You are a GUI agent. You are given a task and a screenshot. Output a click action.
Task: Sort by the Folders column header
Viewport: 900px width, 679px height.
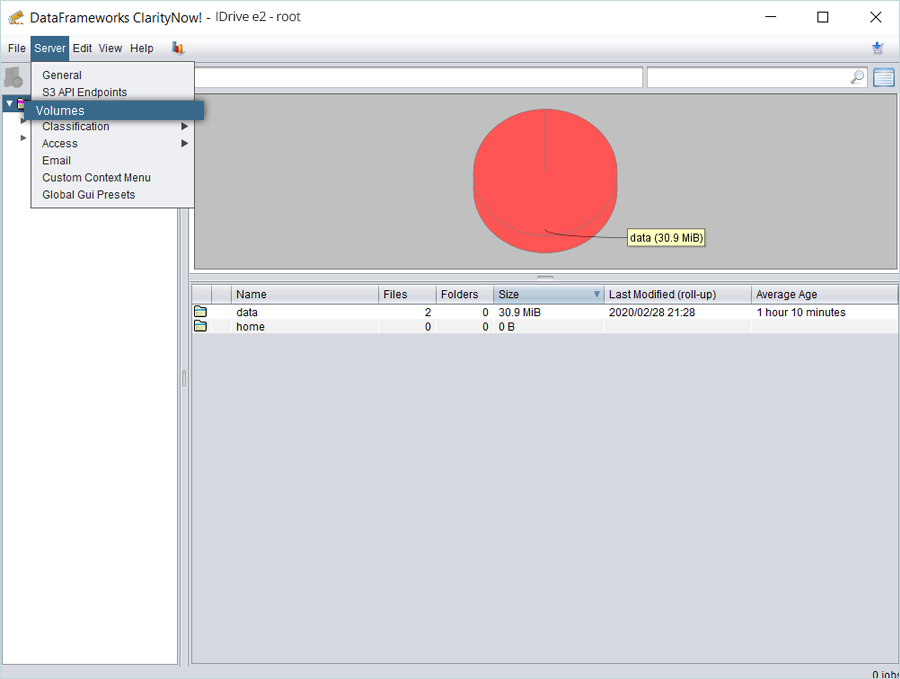465,294
